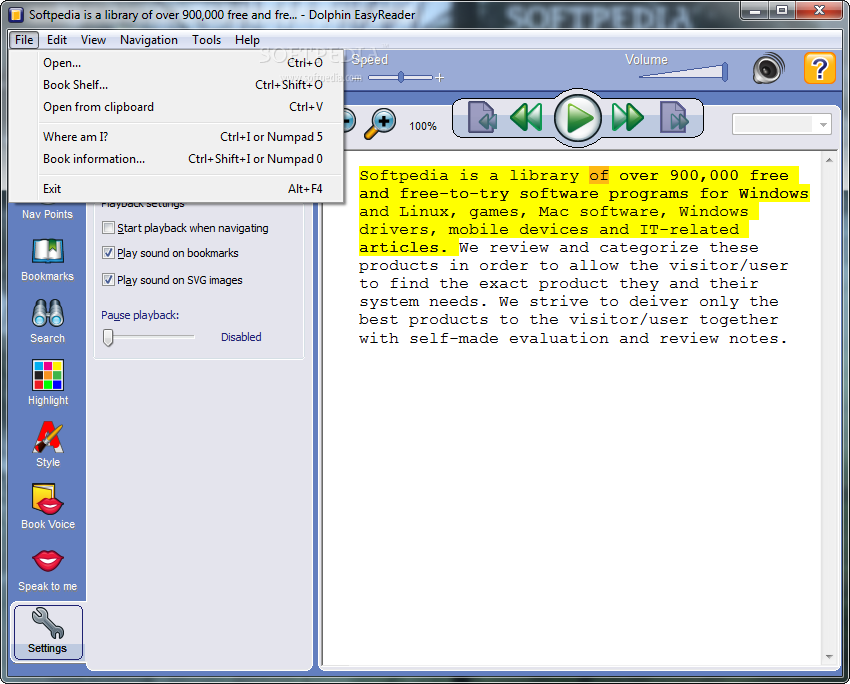Open the Style panel

coord(48,445)
